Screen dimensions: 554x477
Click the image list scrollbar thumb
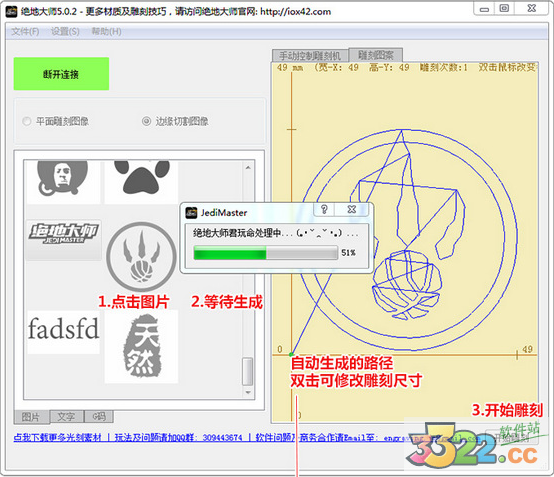click(248, 371)
